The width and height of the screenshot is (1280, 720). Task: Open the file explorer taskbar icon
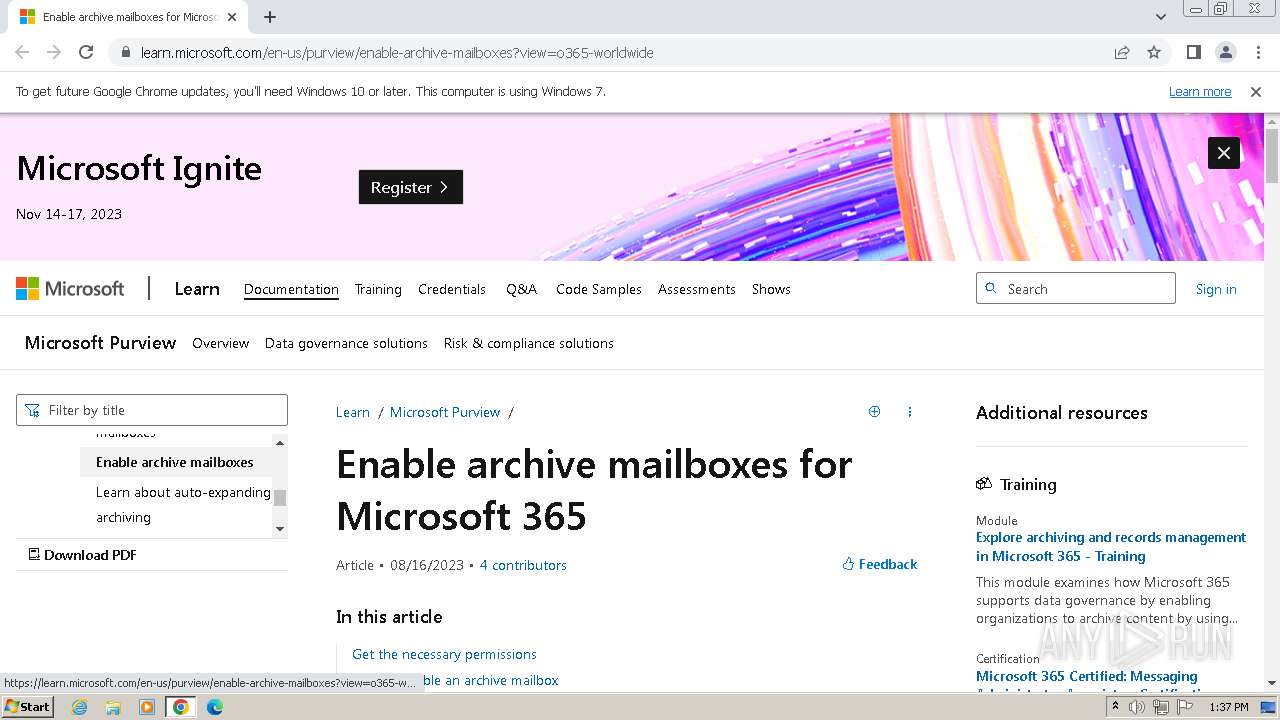click(x=113, y=707)
